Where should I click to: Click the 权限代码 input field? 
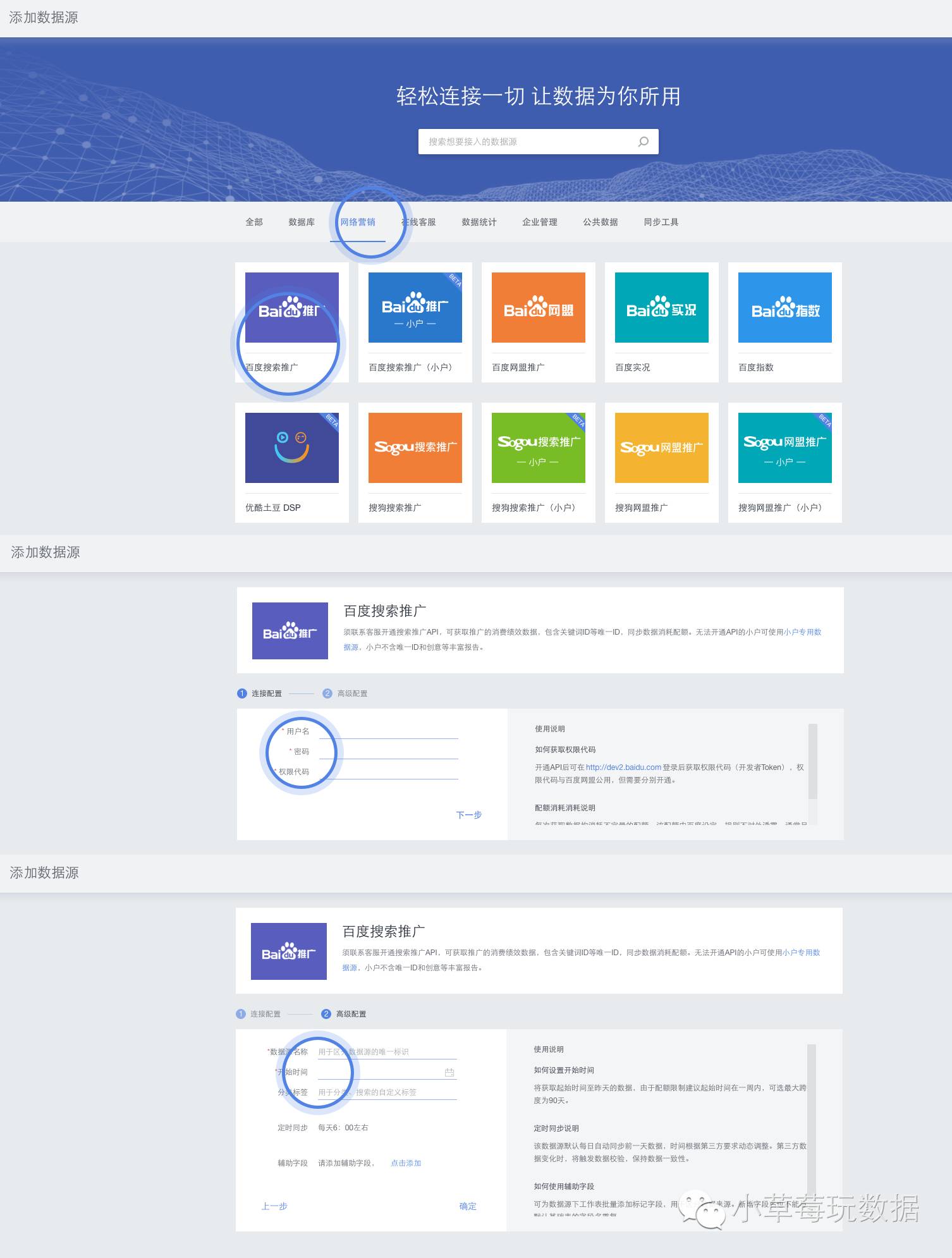389,772
